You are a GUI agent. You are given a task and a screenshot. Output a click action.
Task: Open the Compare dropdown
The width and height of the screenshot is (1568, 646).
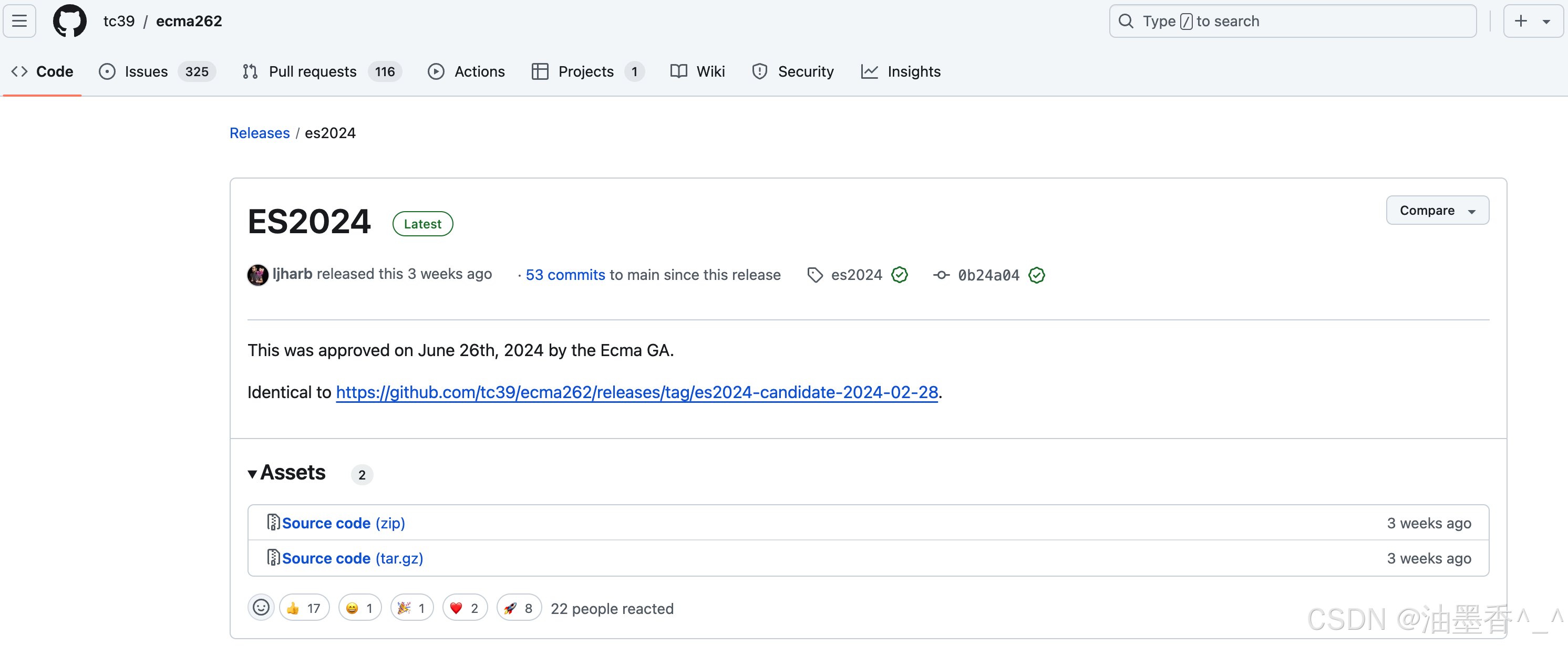coord(1437,210)
